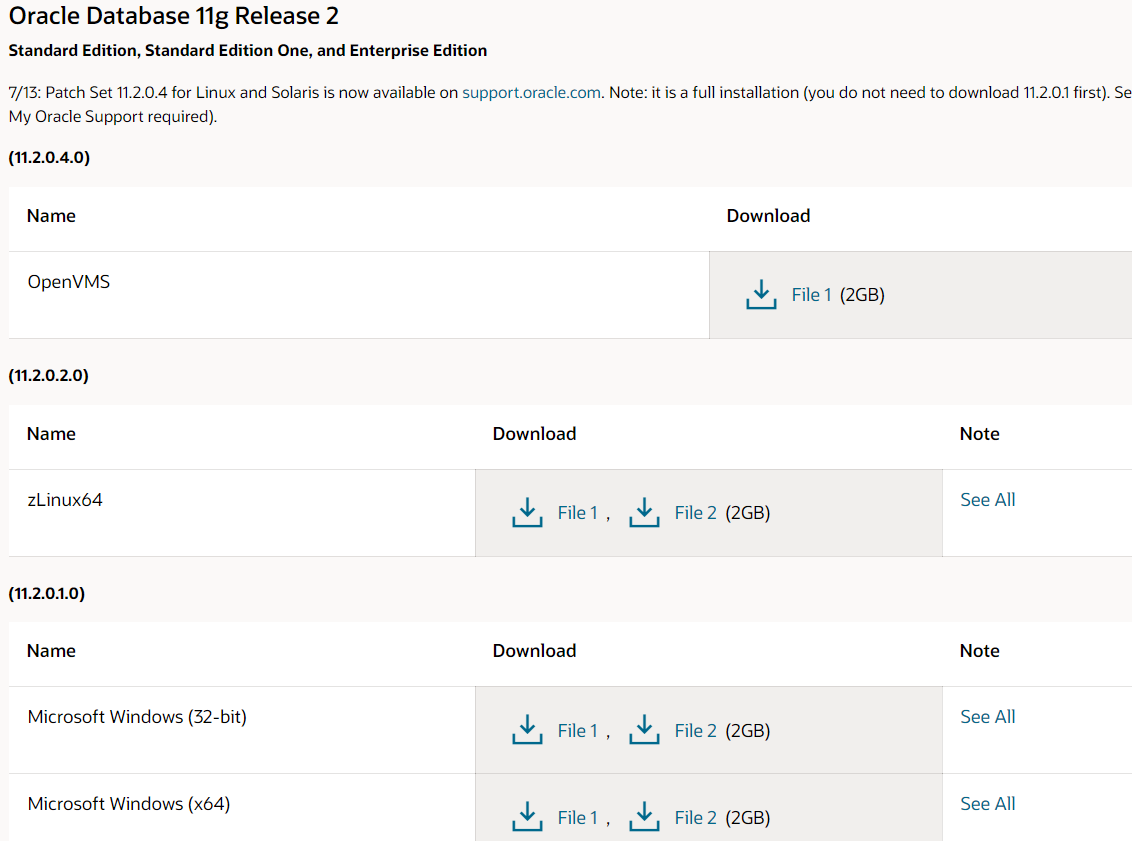Click the OpenVMS File 1 download icon
The height and width of the screenshot is (841, 1132).
click(x=761, y=295)
